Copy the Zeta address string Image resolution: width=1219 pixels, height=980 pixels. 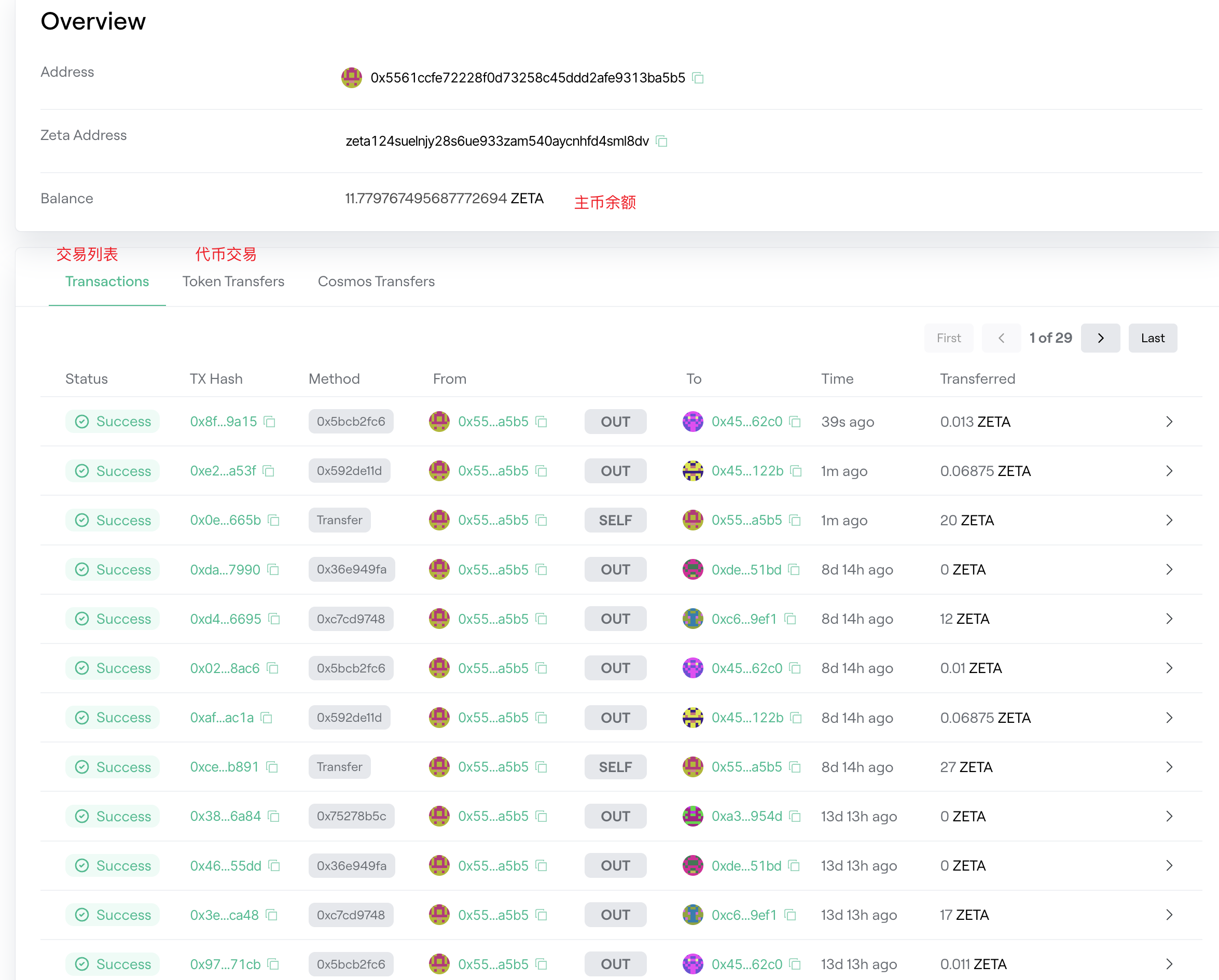point(661,141)
